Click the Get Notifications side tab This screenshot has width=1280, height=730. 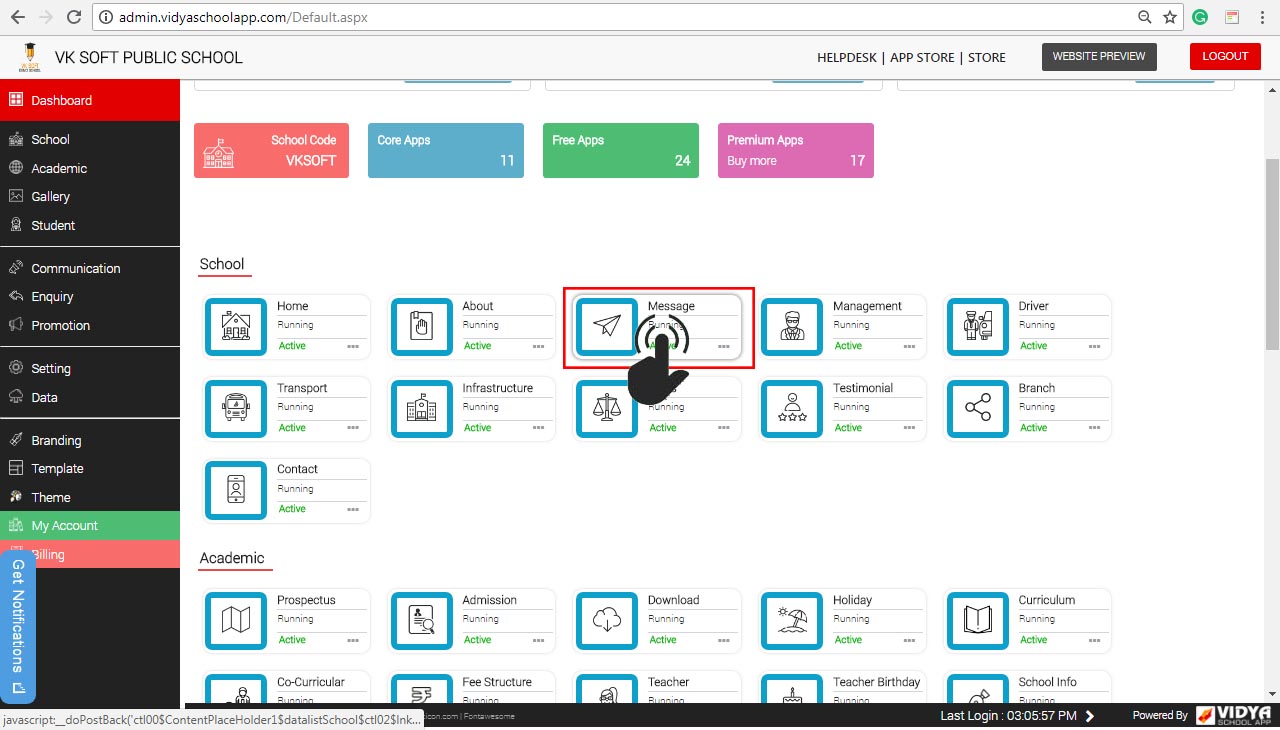(18, 627)
